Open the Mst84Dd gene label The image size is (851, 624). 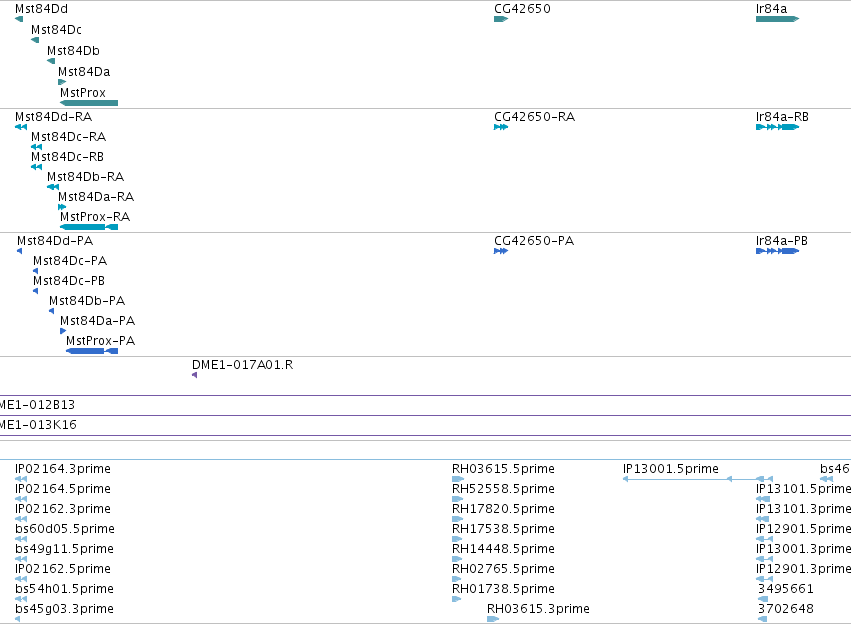point(41,9)
